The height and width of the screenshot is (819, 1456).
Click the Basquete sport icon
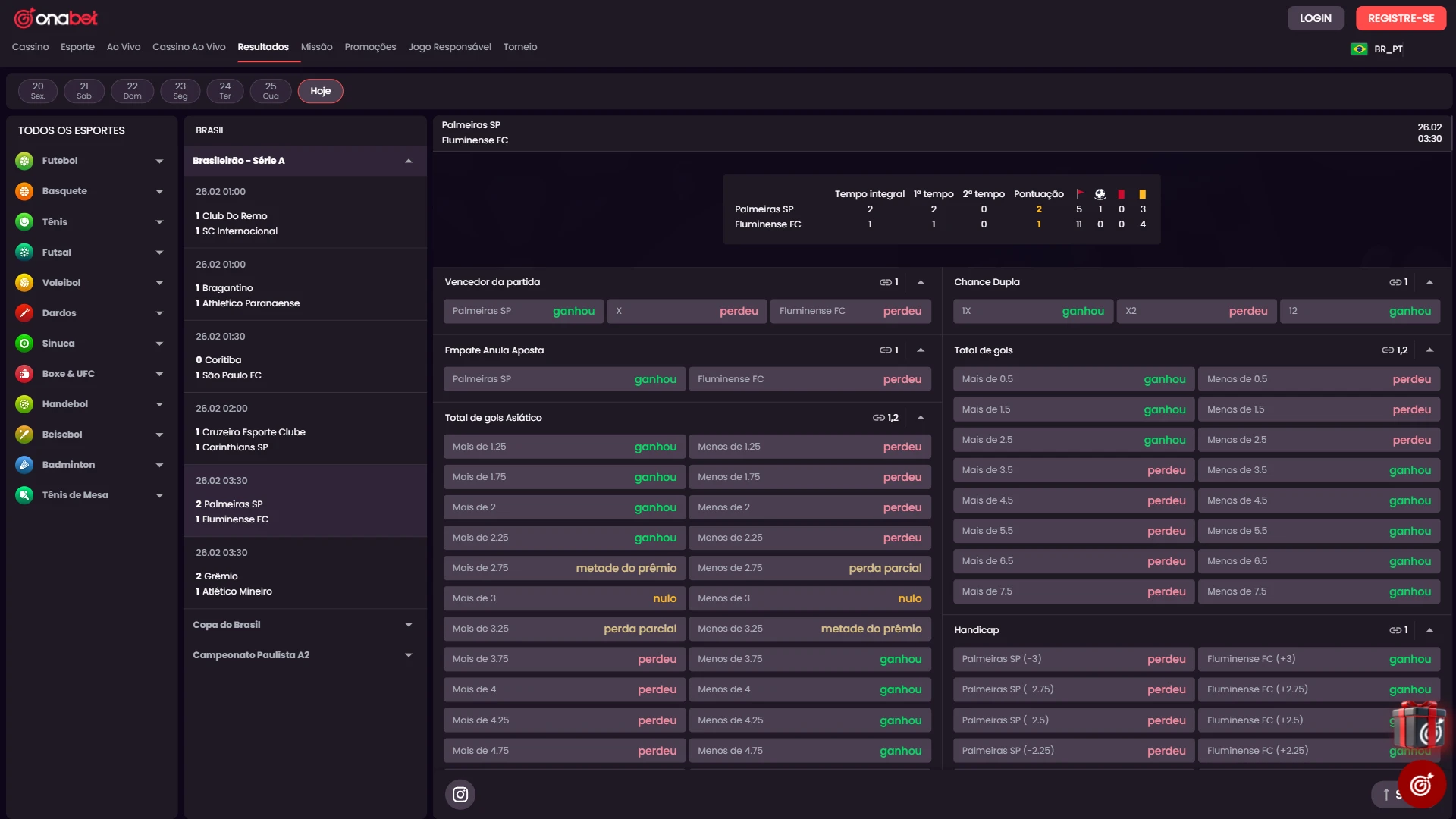pyautogui.click(x=24, y=191)
